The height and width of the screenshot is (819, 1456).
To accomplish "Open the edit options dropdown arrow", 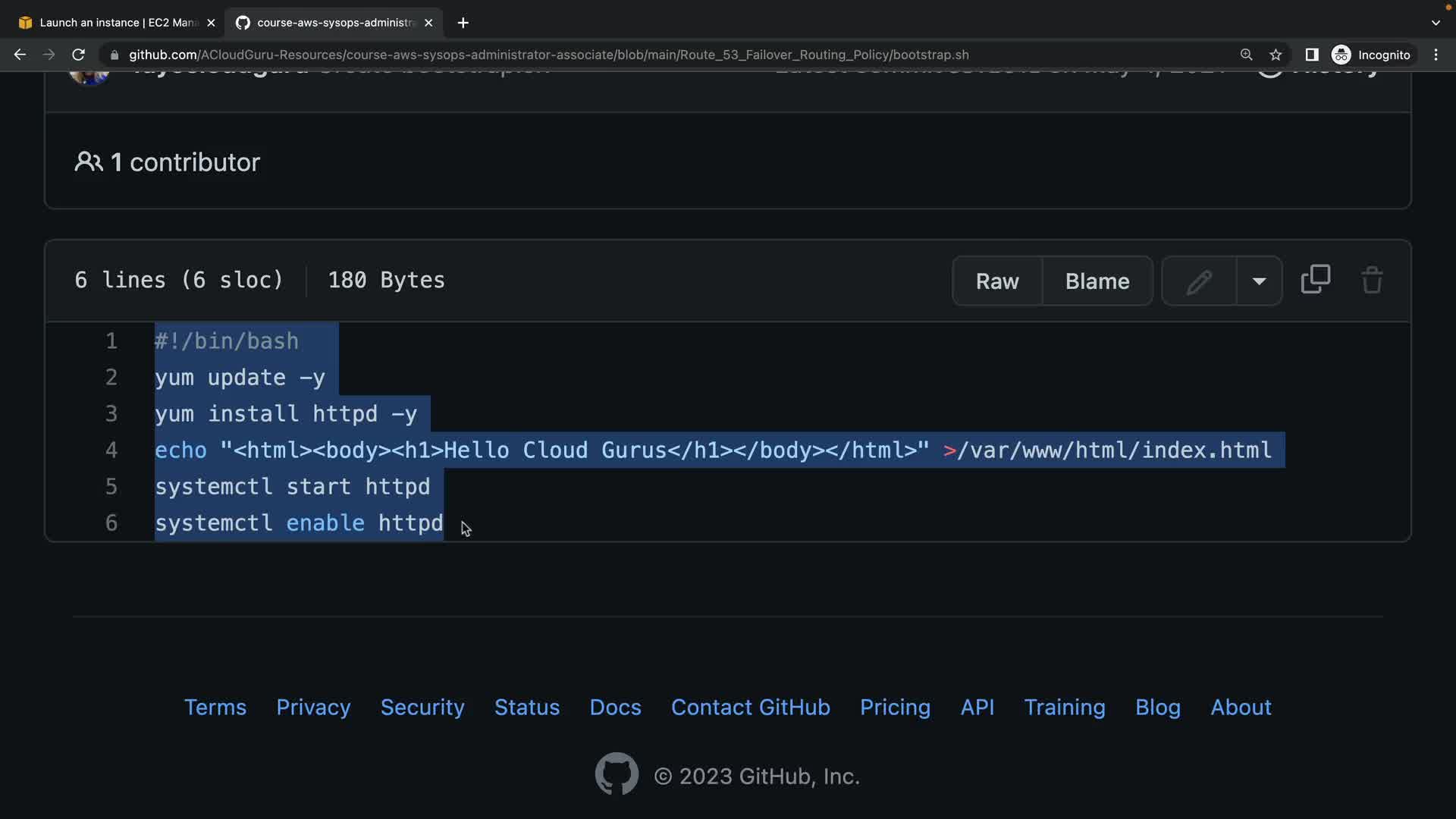I will tap(1259, 281).
